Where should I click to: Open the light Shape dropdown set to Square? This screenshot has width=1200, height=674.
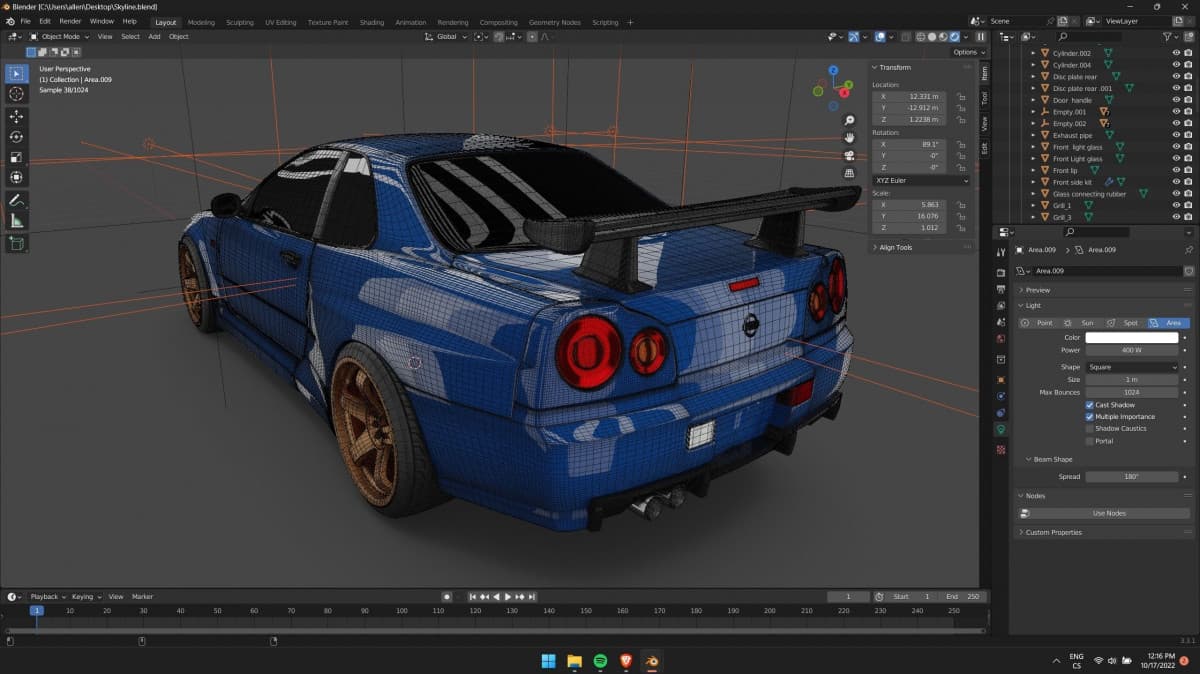(1132, 367)
